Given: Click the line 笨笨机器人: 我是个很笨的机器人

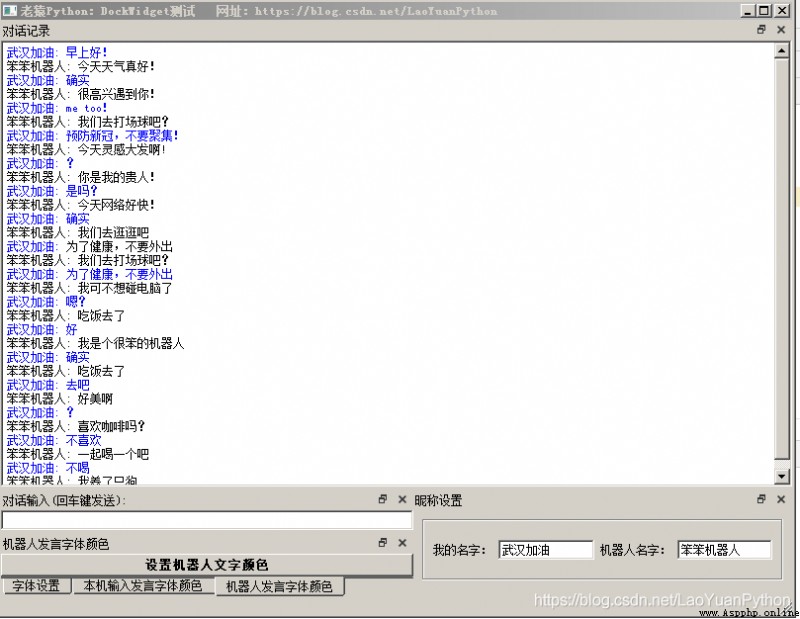Looking at the screenshot, I should tap(95, 343).
